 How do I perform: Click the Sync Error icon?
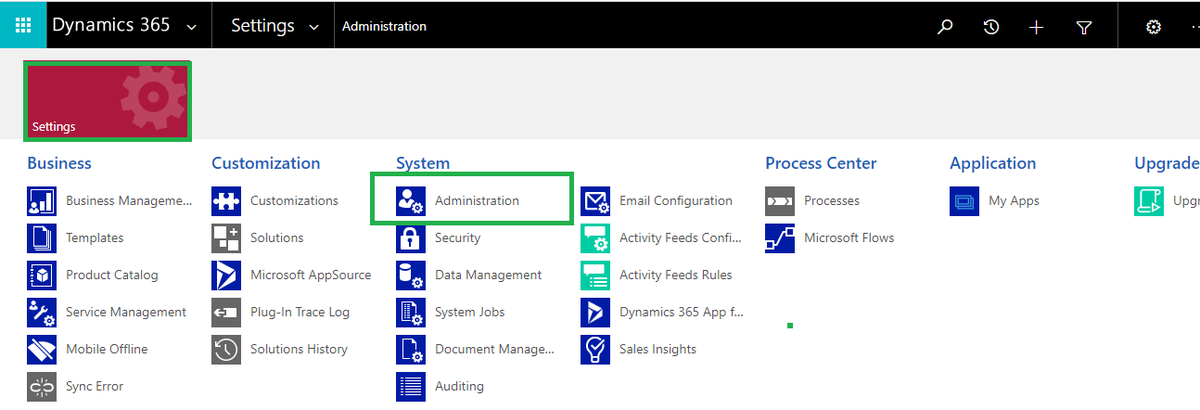42,386
